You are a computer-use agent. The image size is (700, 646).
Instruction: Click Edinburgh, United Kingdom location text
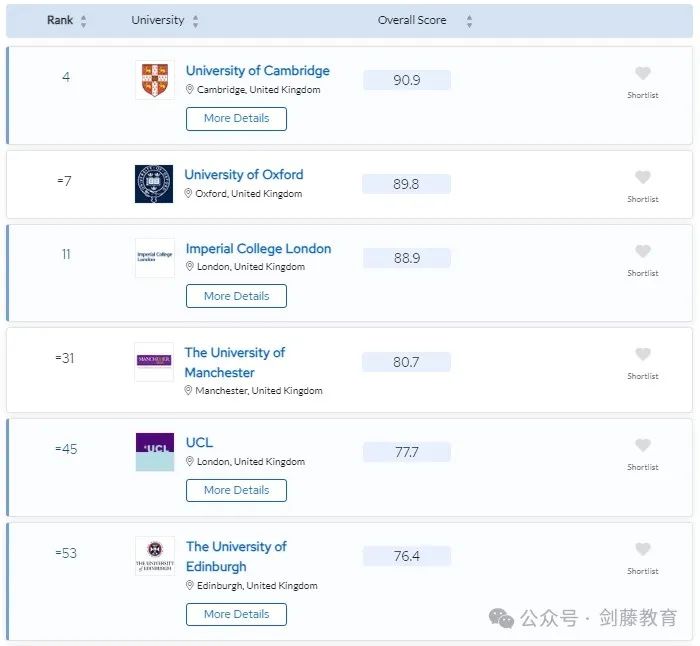tap(257, 585)
